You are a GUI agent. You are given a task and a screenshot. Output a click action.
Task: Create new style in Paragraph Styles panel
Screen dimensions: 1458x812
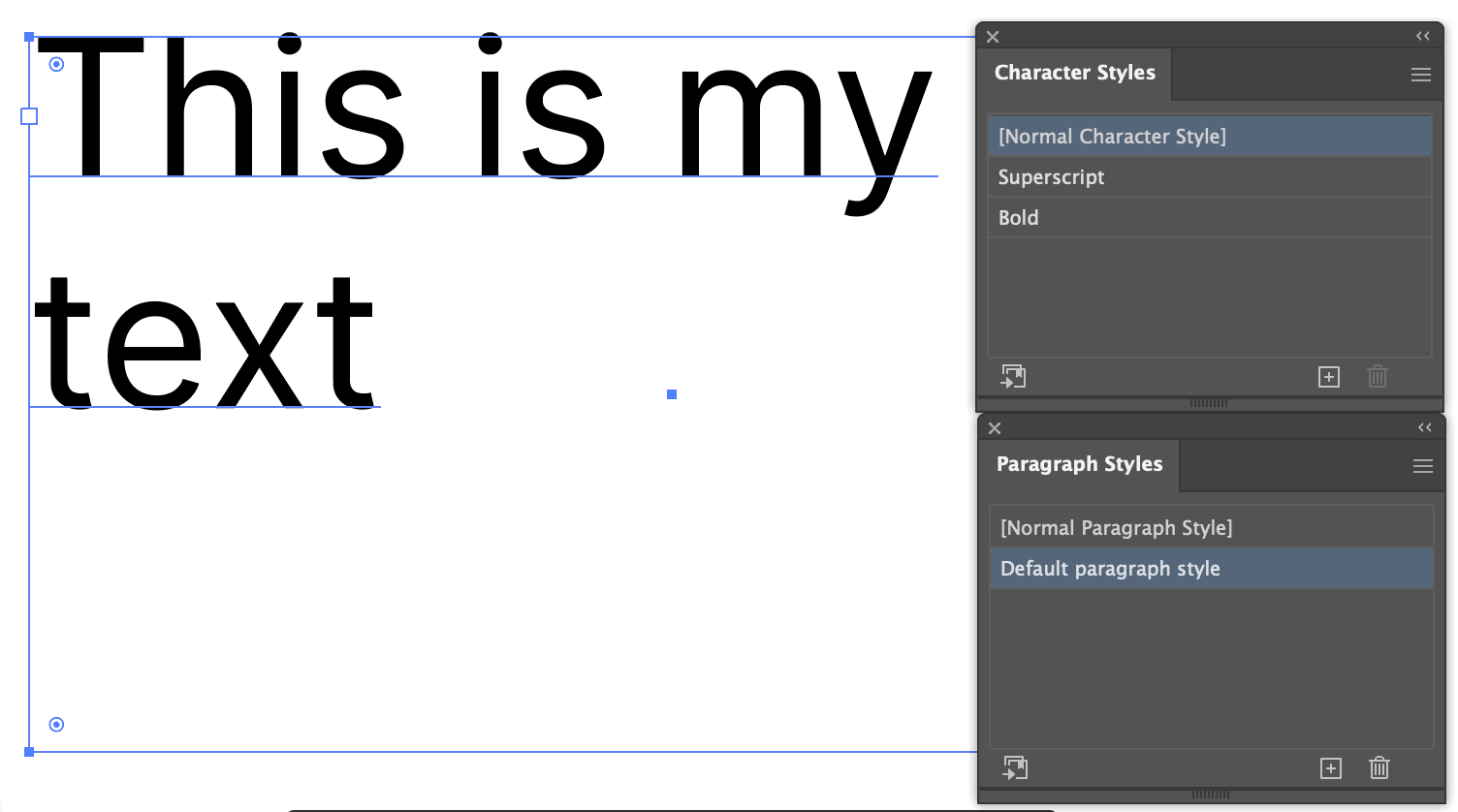(x=1331, y=768)
